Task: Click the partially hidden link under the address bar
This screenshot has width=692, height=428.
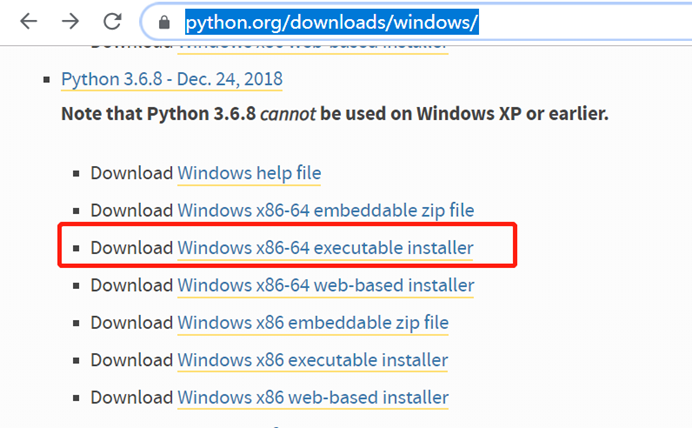Action: (x=313, y=47)
